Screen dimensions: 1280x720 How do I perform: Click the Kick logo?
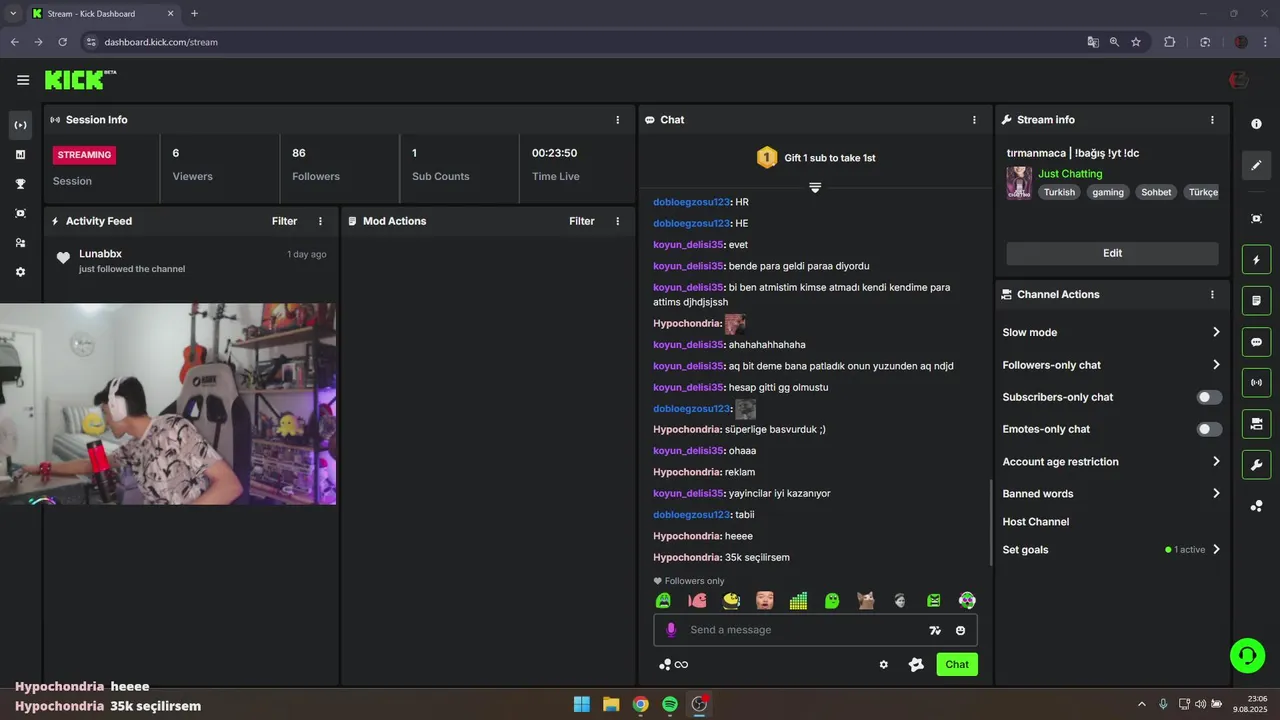pos(80,80)
